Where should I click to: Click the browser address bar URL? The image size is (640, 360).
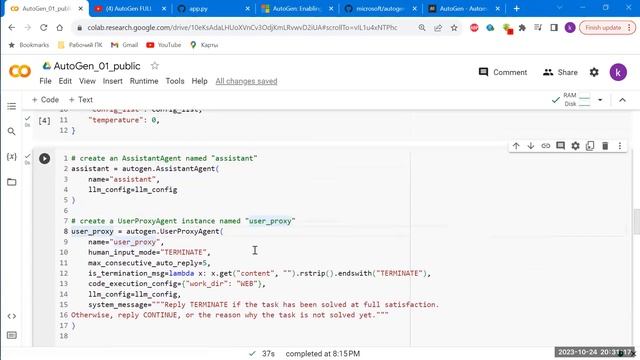[242, 28]
